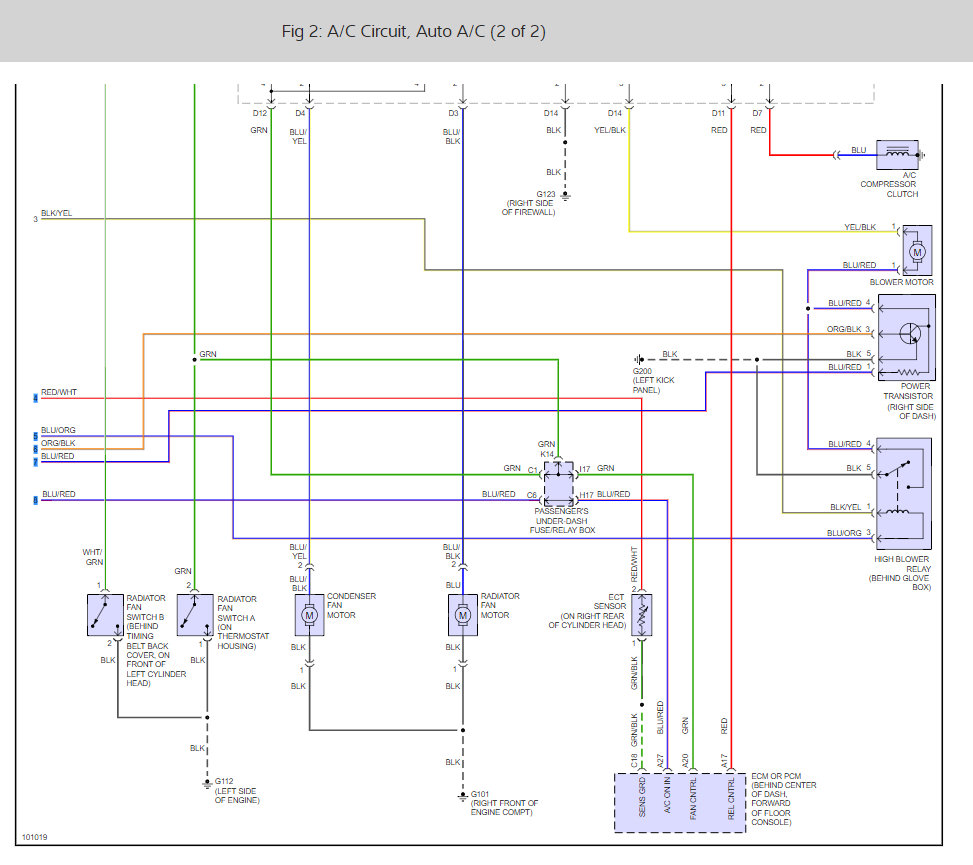Click the ECT sensor resistor symbol
Screen dimensions: 973x865
[642, 615]
